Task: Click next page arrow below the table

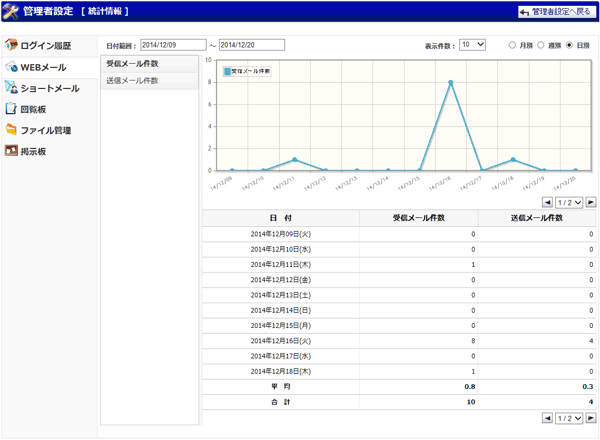Action: [x=591, y=418]
